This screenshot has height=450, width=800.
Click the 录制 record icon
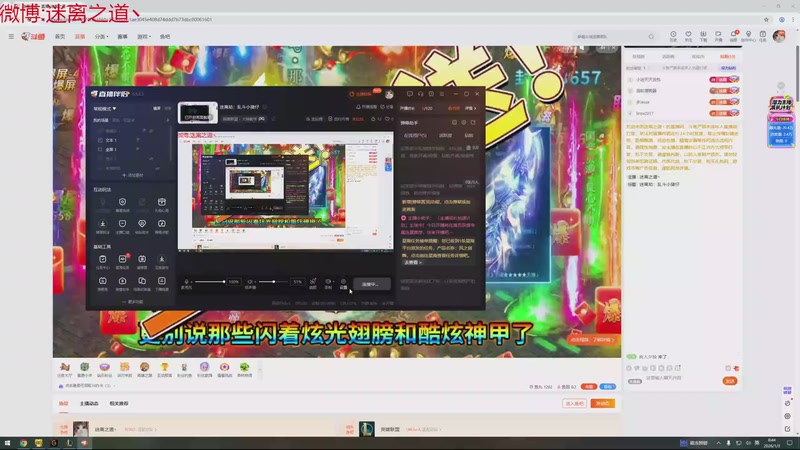point(328,283)
